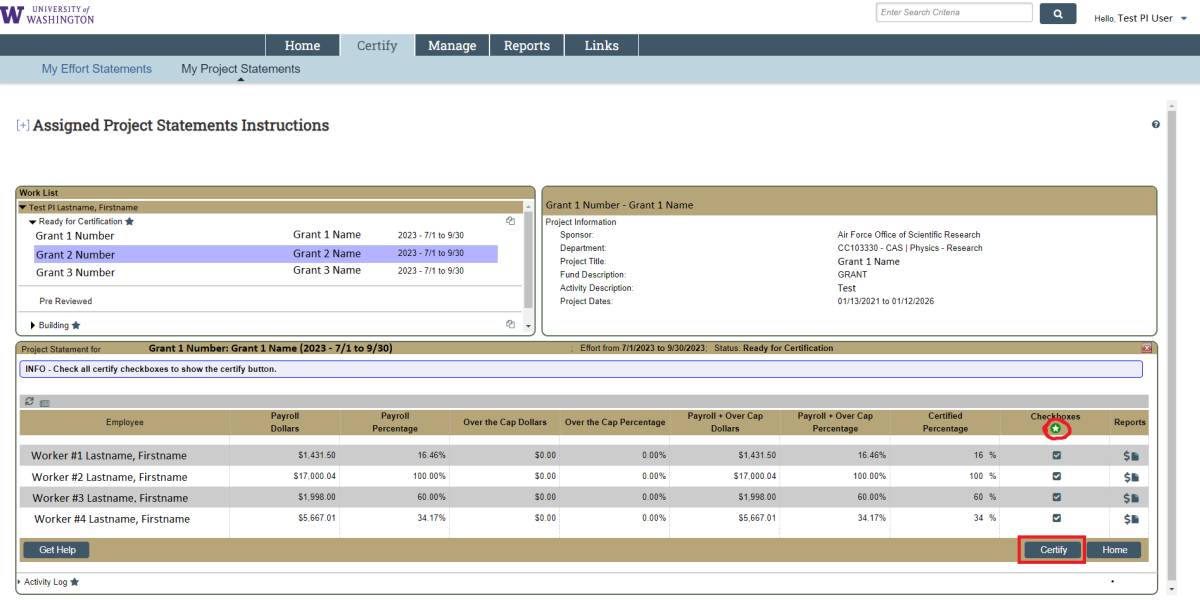The width and height of the screenshot is (1200, 600).
Task: Click the help question mark icon
Action: pyautogui.click(x=1156, y=125)
